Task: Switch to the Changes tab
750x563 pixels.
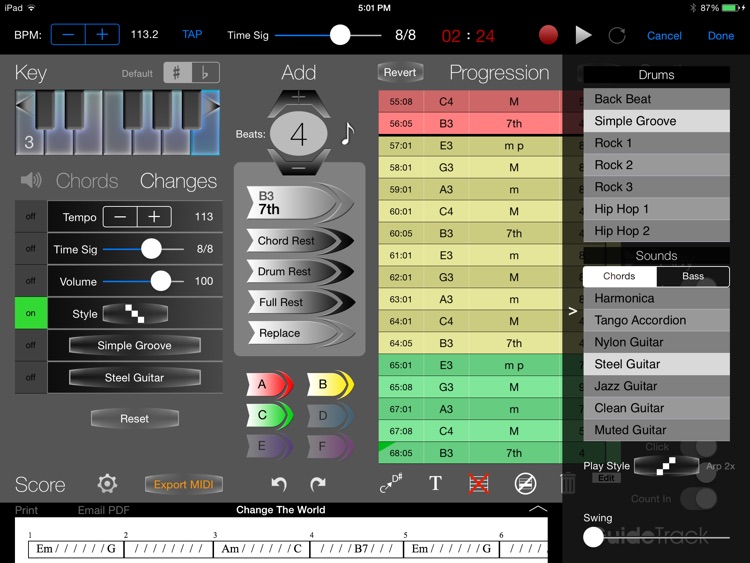Action: [178, 181]
